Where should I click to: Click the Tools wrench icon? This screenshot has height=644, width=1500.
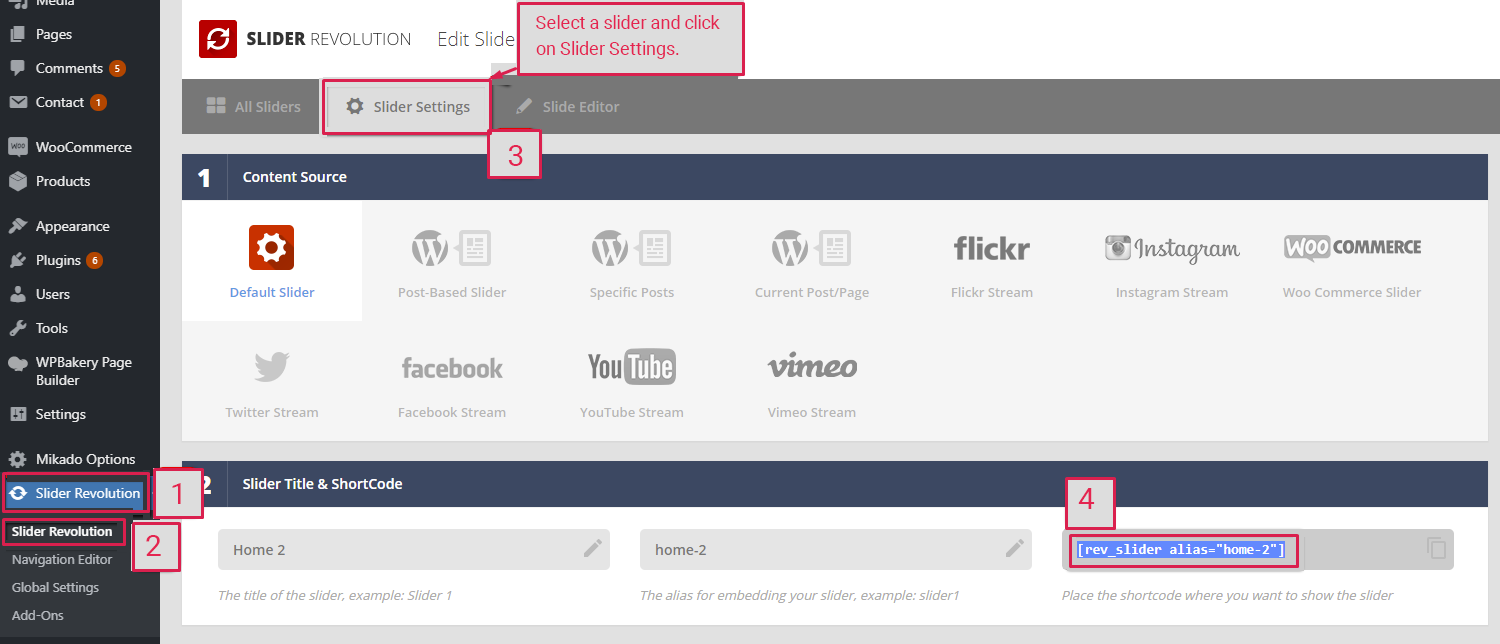(18, 328)
